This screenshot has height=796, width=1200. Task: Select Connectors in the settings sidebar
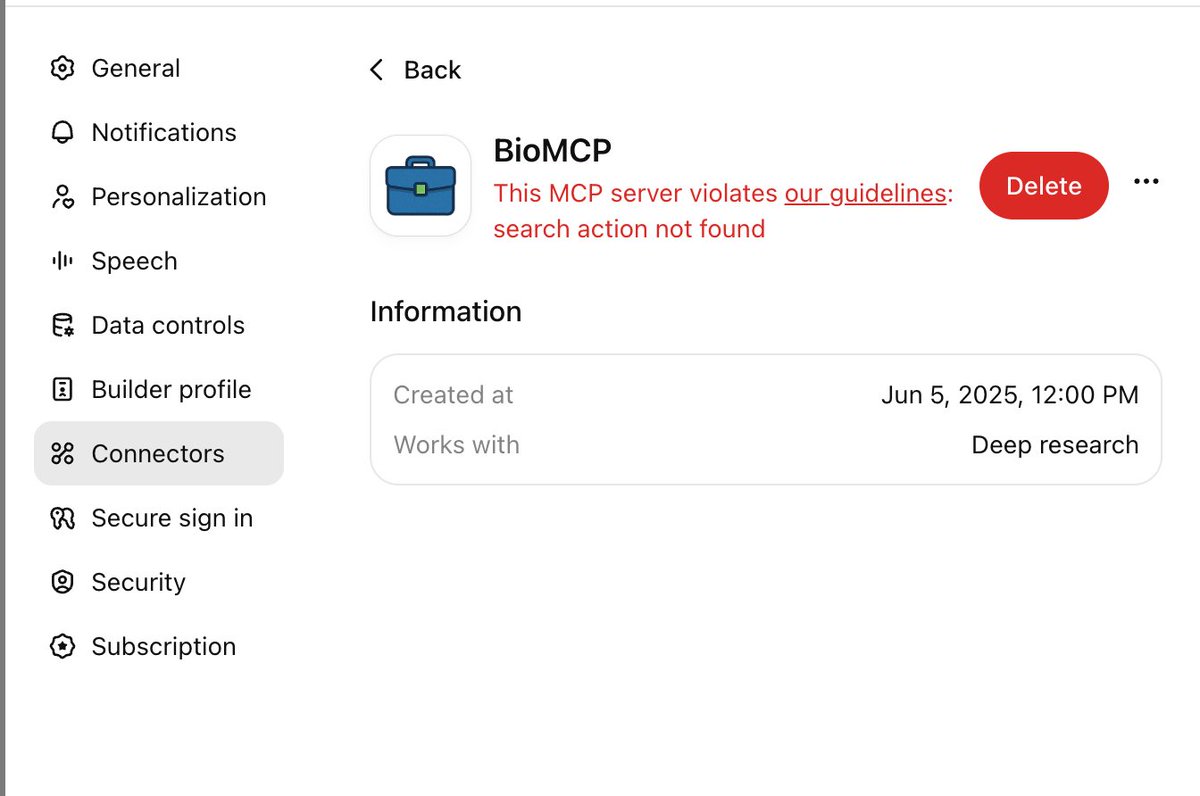coord(158,454)
